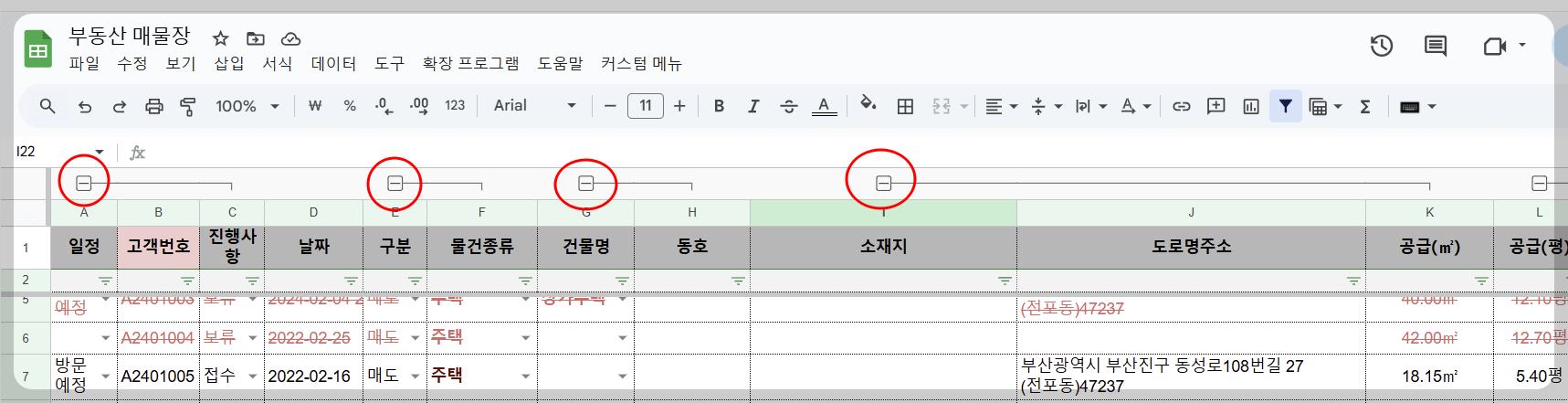Viewport: 1568px width, 403px height.
Task: Decrease font size with minus button
Action: pyautogui.click(x=610, y=106)
